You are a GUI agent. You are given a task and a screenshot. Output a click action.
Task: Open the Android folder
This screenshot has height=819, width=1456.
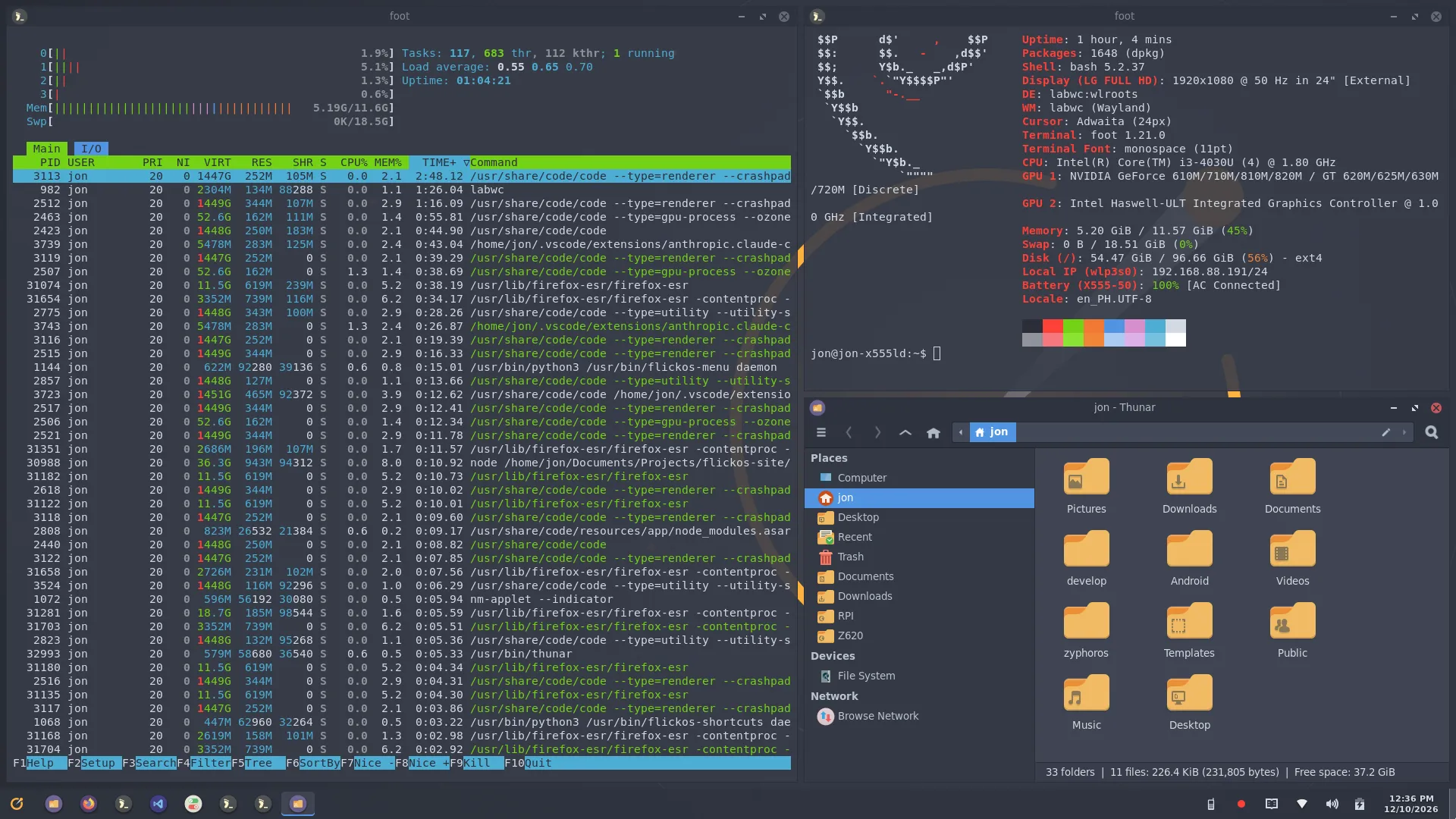tap(1189, 558)
